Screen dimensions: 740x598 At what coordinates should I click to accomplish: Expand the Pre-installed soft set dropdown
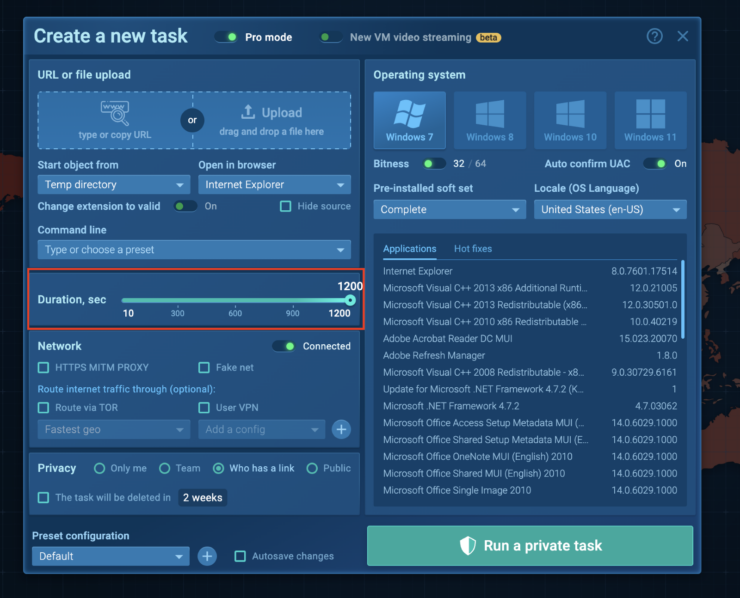pos(450,210)
